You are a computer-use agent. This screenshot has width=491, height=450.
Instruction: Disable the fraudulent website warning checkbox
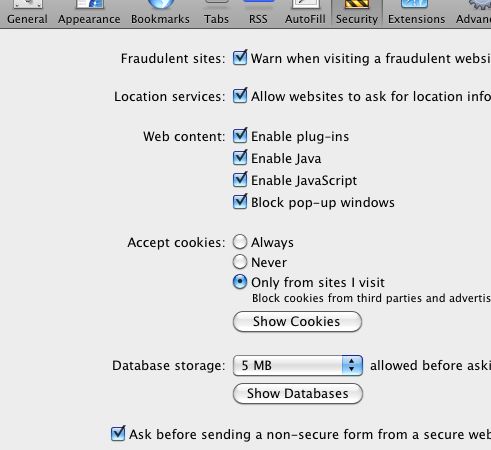[x=240, y=58]
